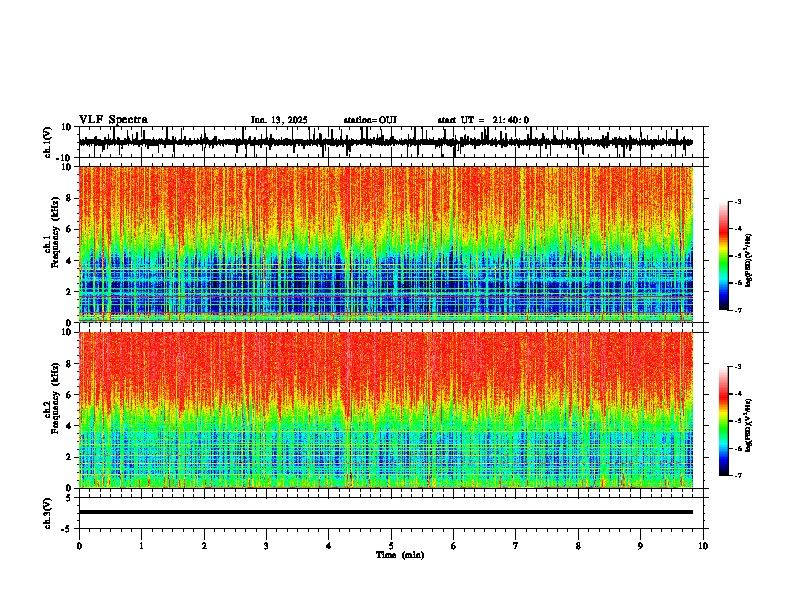Click time axis tick label "5"
The width and height of the screenshot is (792, 612).
click(x=391, y=546)
